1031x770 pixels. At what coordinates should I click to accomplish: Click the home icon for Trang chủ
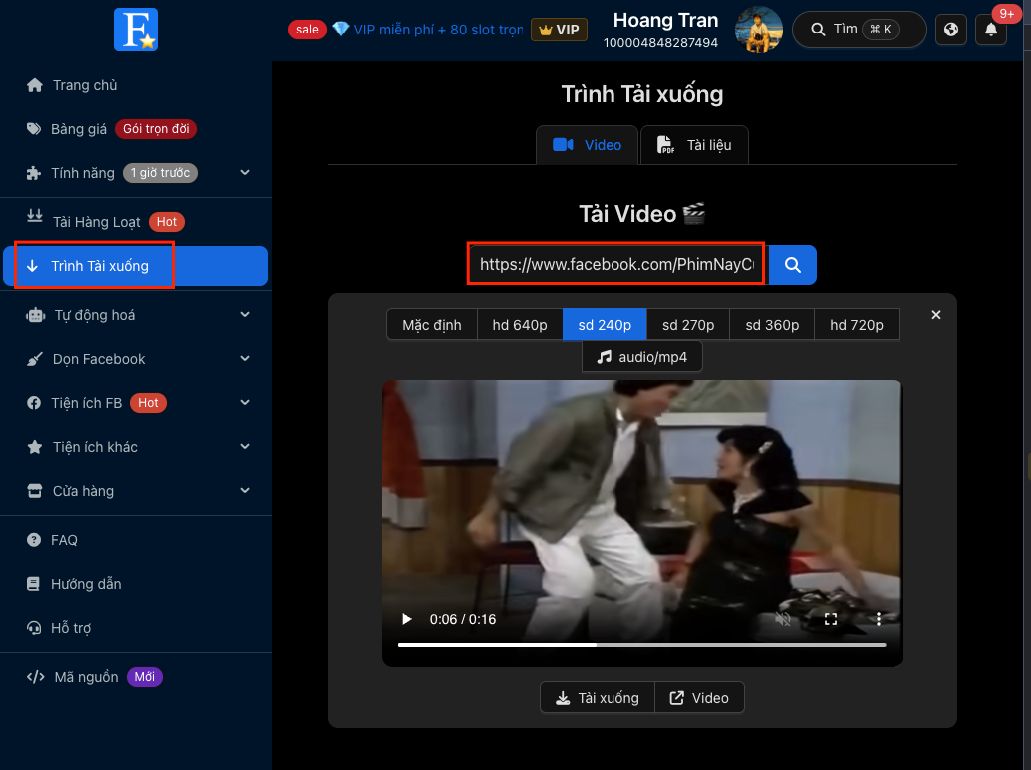point(34,85)
